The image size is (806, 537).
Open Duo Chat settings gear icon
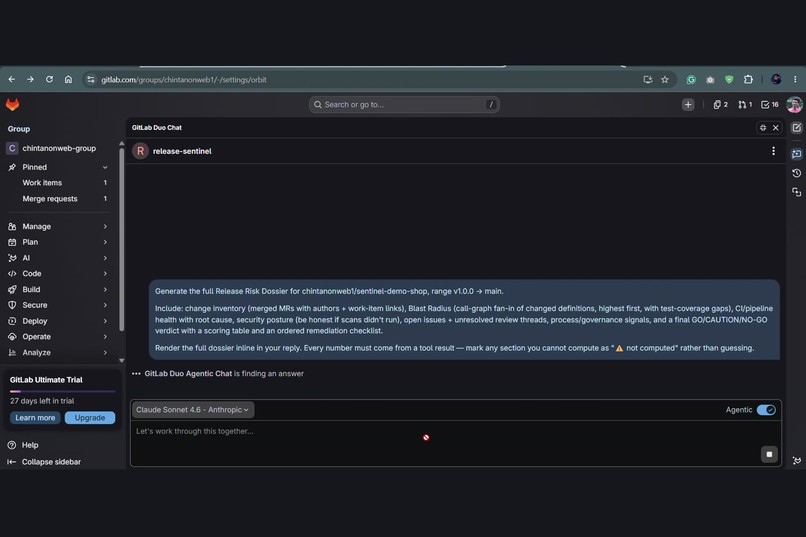[763, 127]
